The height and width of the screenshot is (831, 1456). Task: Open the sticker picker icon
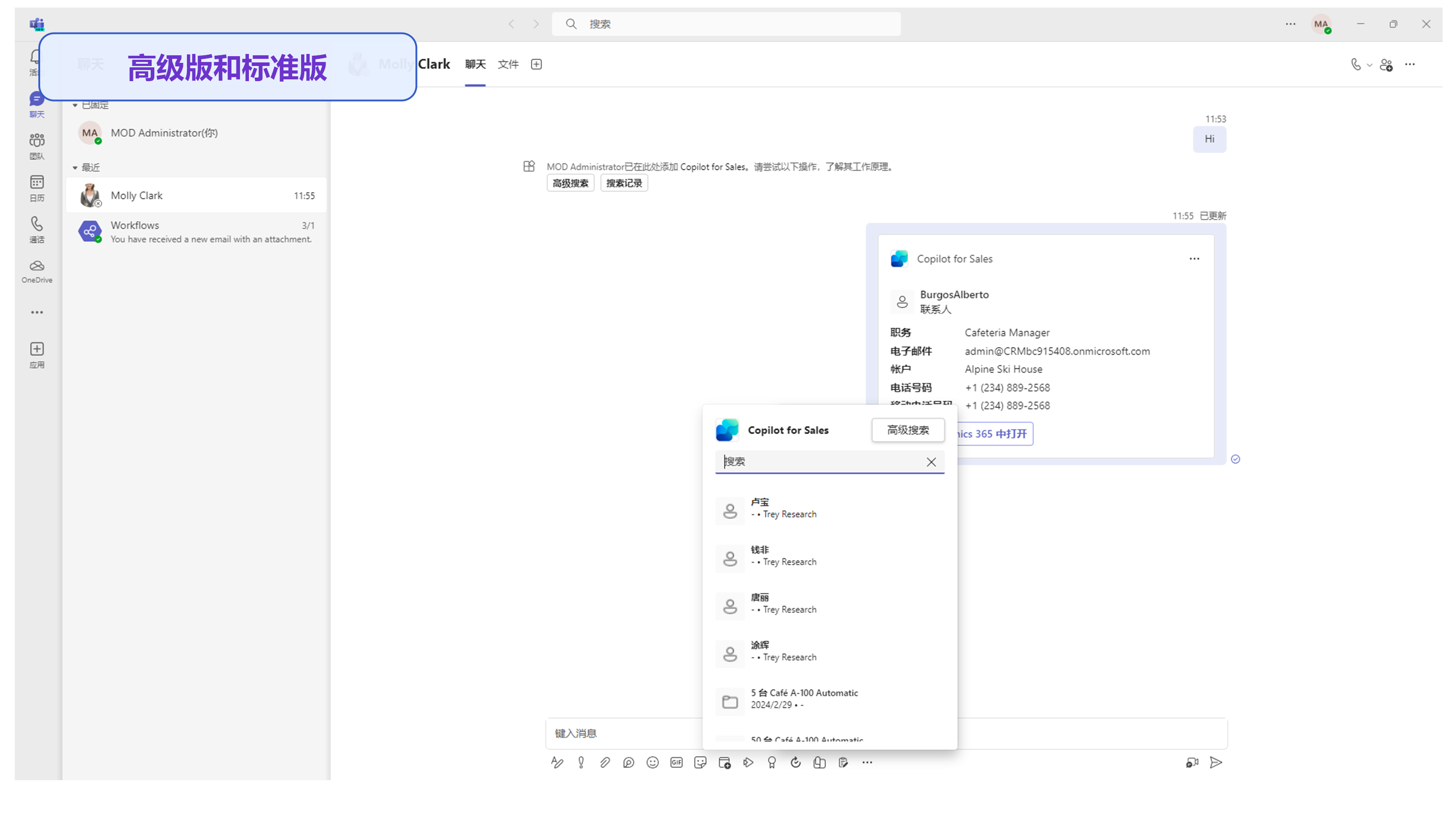[700, 762]
